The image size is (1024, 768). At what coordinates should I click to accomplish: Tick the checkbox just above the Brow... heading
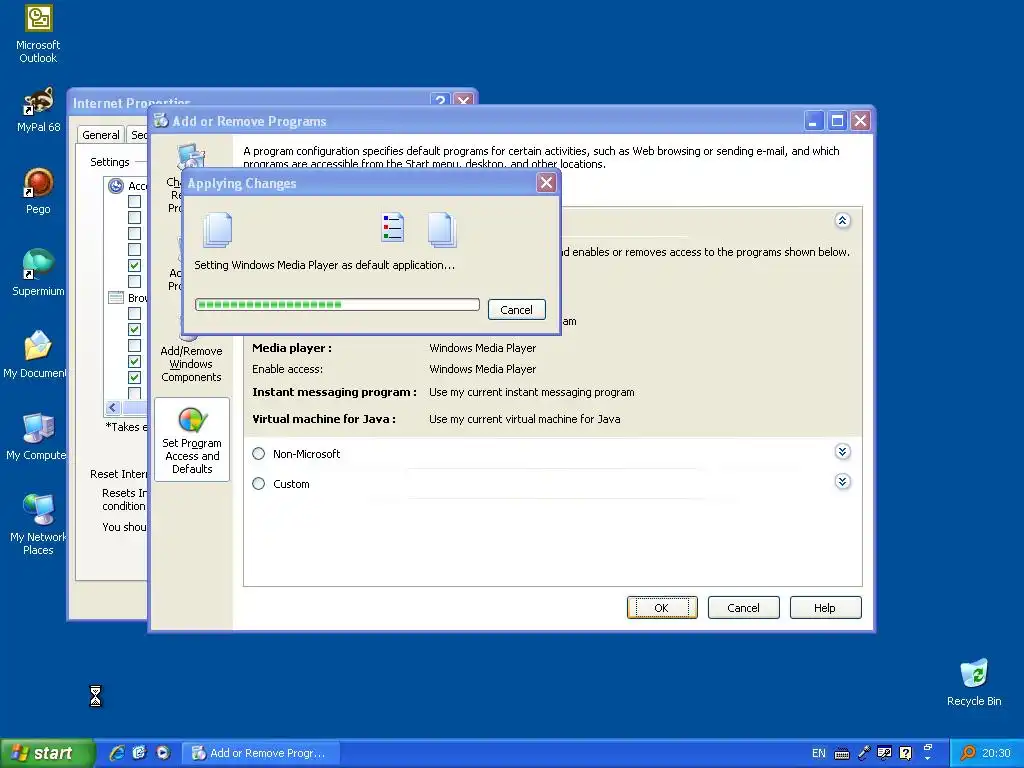pos(135,281)
